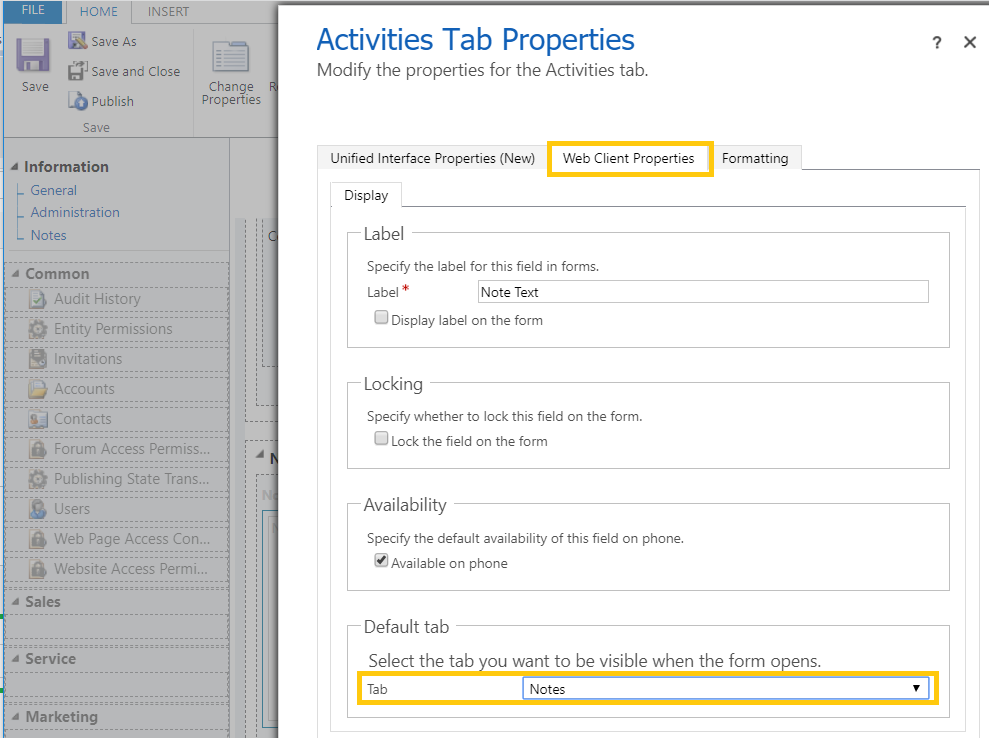This screenshot has height=738, width=989.
Task: Disable the Available on phone option
Action: click(381, 561)
